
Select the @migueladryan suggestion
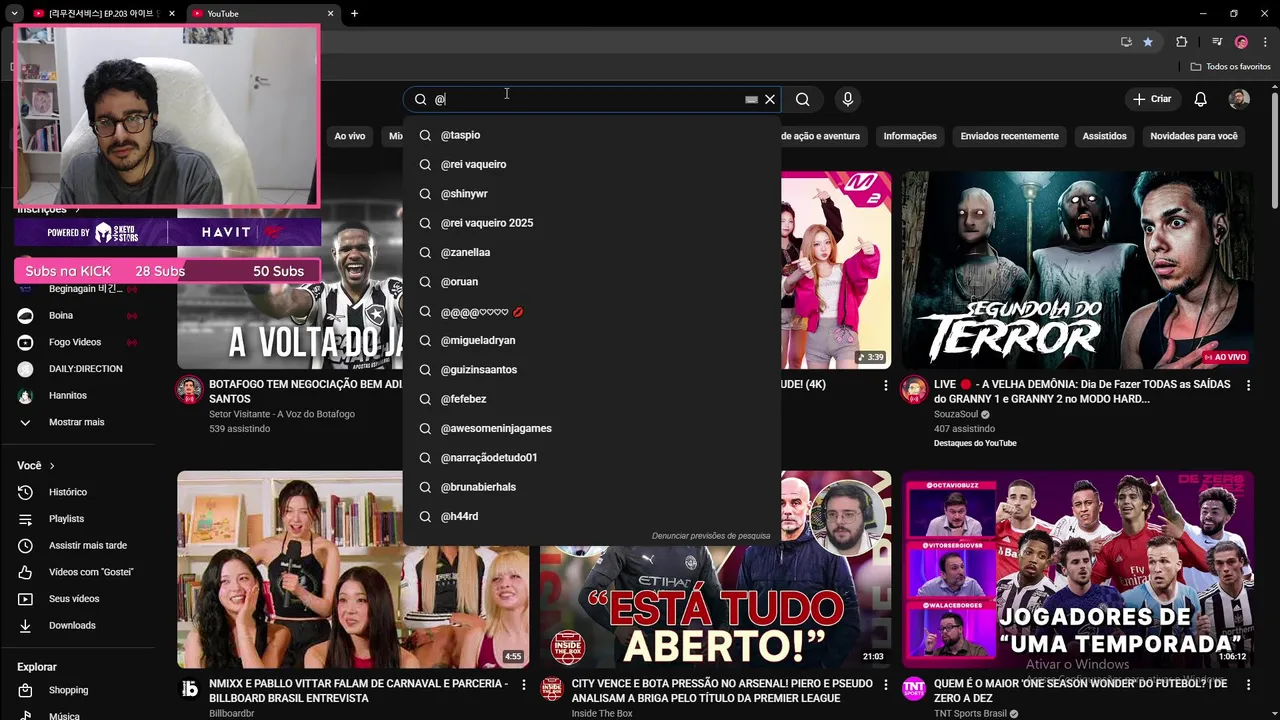pos(592,340)
